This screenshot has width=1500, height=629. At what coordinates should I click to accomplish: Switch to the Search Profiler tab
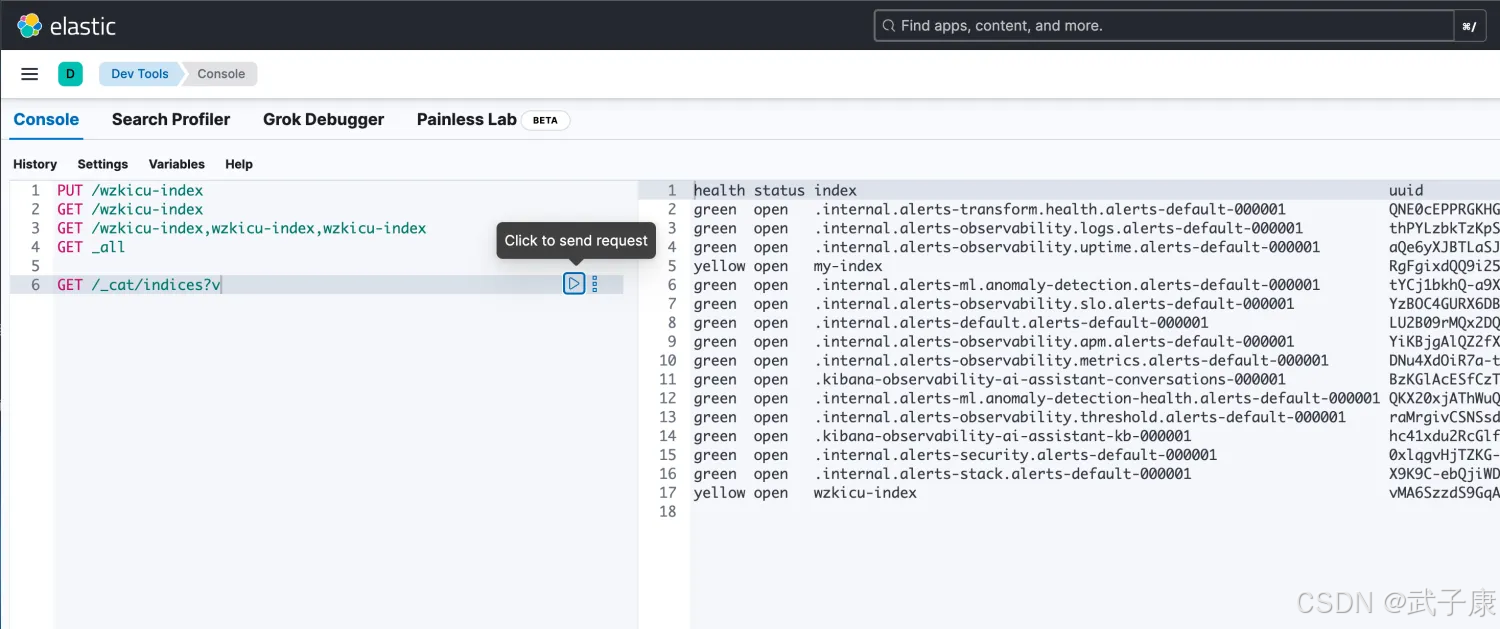coord(171,120)
